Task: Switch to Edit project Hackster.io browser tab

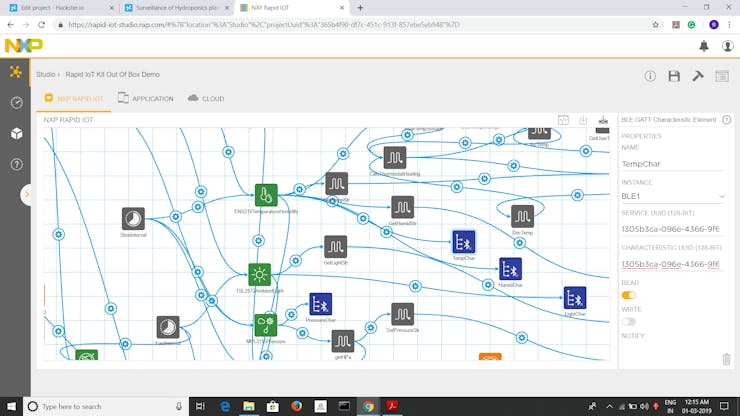Action: pyautogui.click(x=61, y=8)
